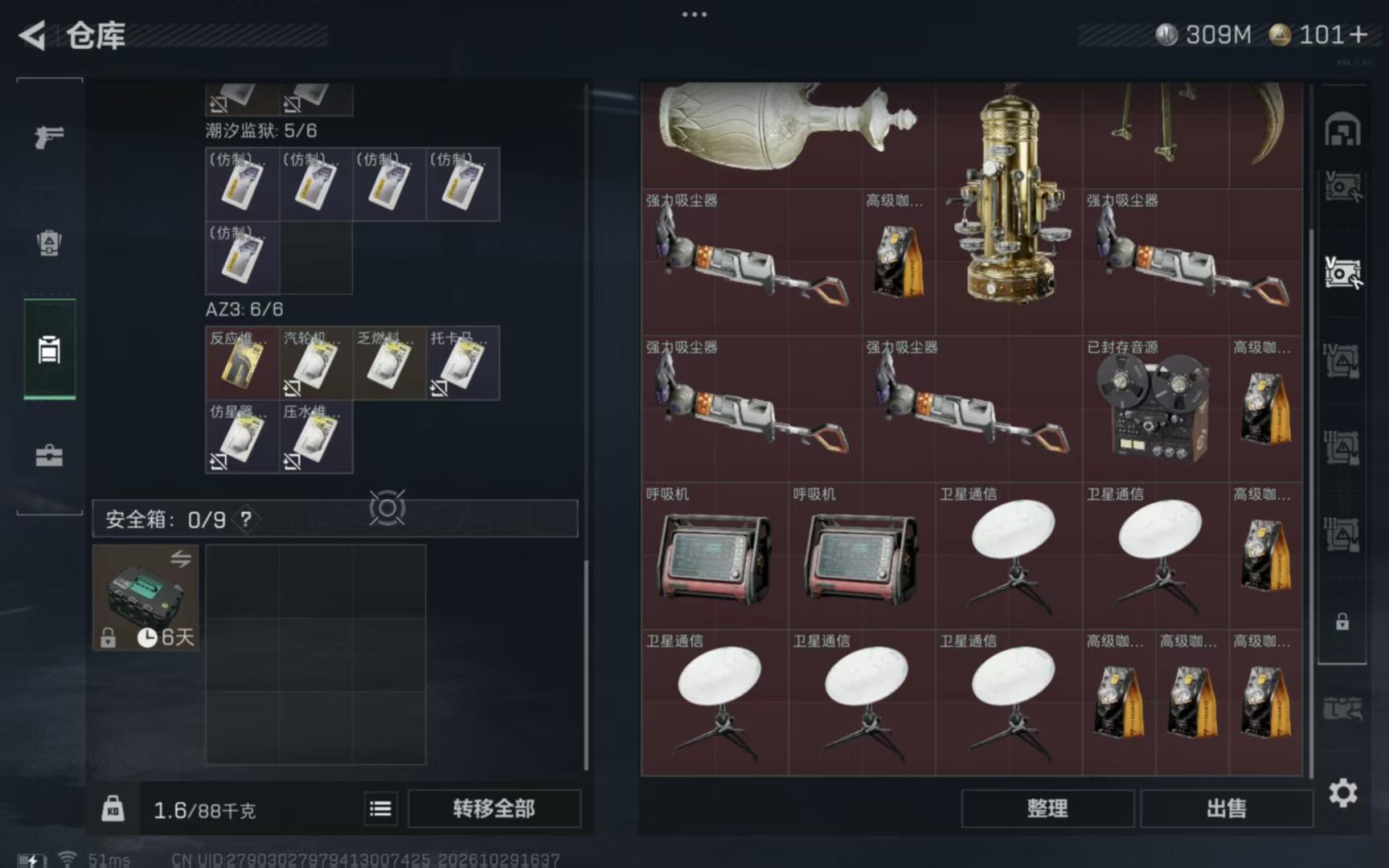Select the golden coffee machine item
The width and height of the screenshot is (1389, 868).
click(x=1010, y=207)
